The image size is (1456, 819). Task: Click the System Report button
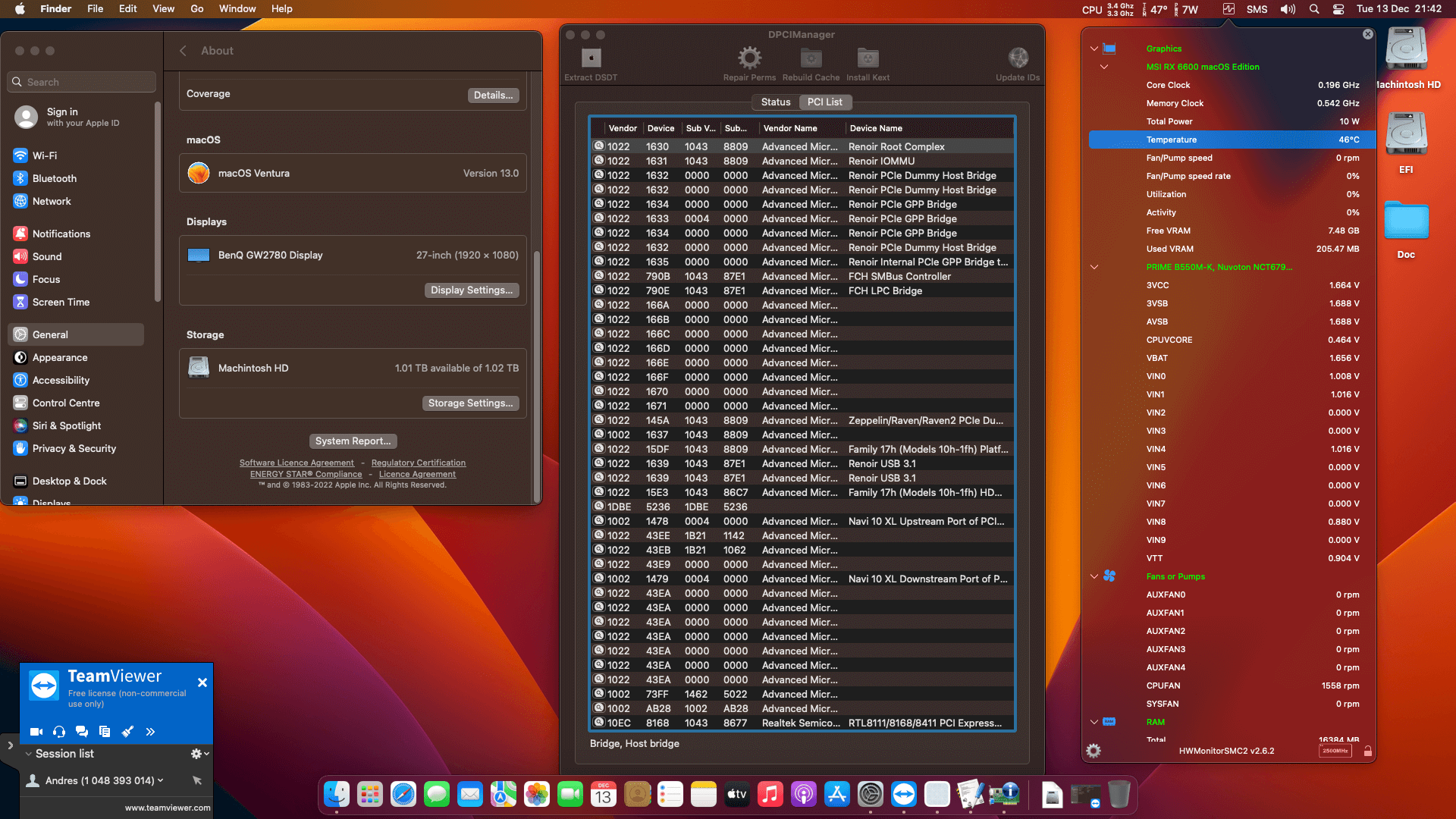(353, 441)
